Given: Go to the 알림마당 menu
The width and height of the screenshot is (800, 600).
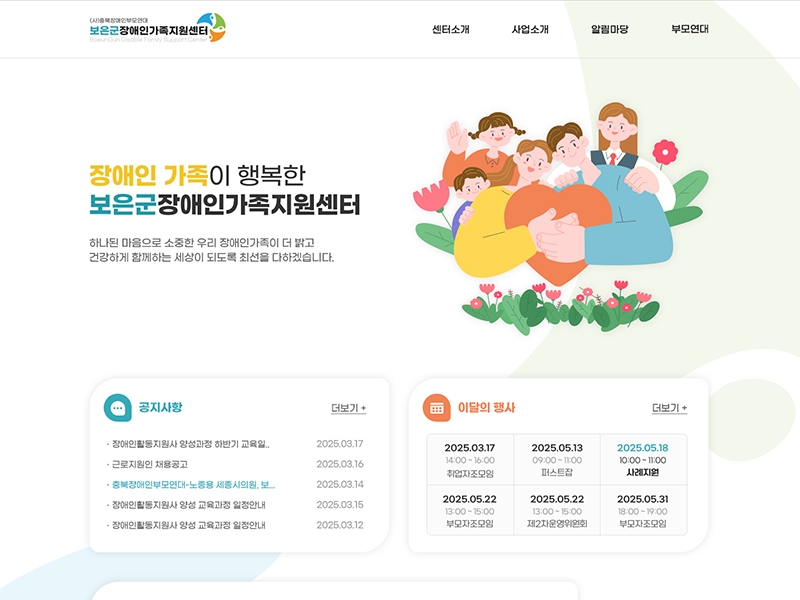Looking at the screenshot, I should click(610, 29).
